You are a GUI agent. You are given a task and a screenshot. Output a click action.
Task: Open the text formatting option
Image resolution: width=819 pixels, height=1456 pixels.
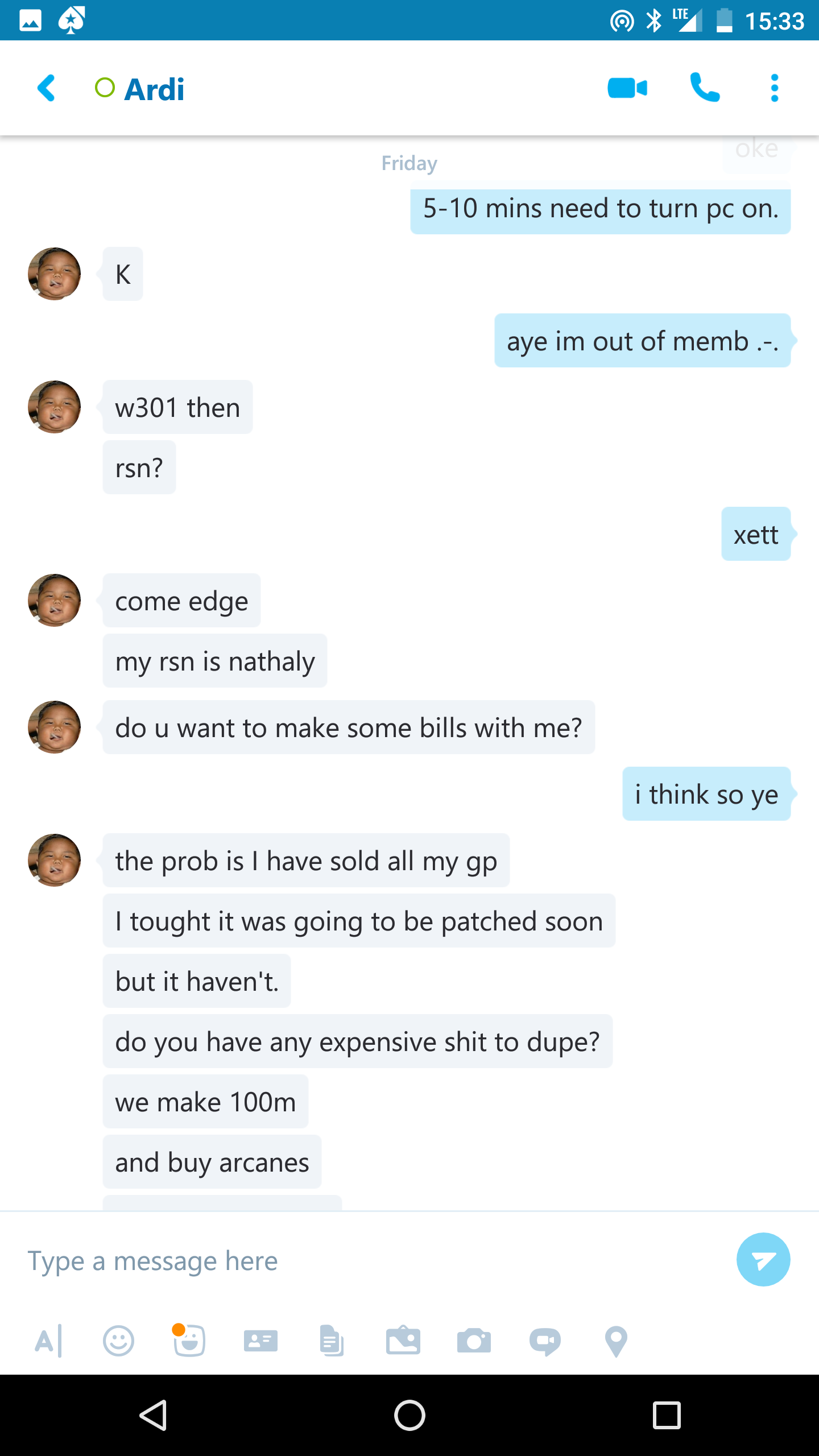(48, 1341)
